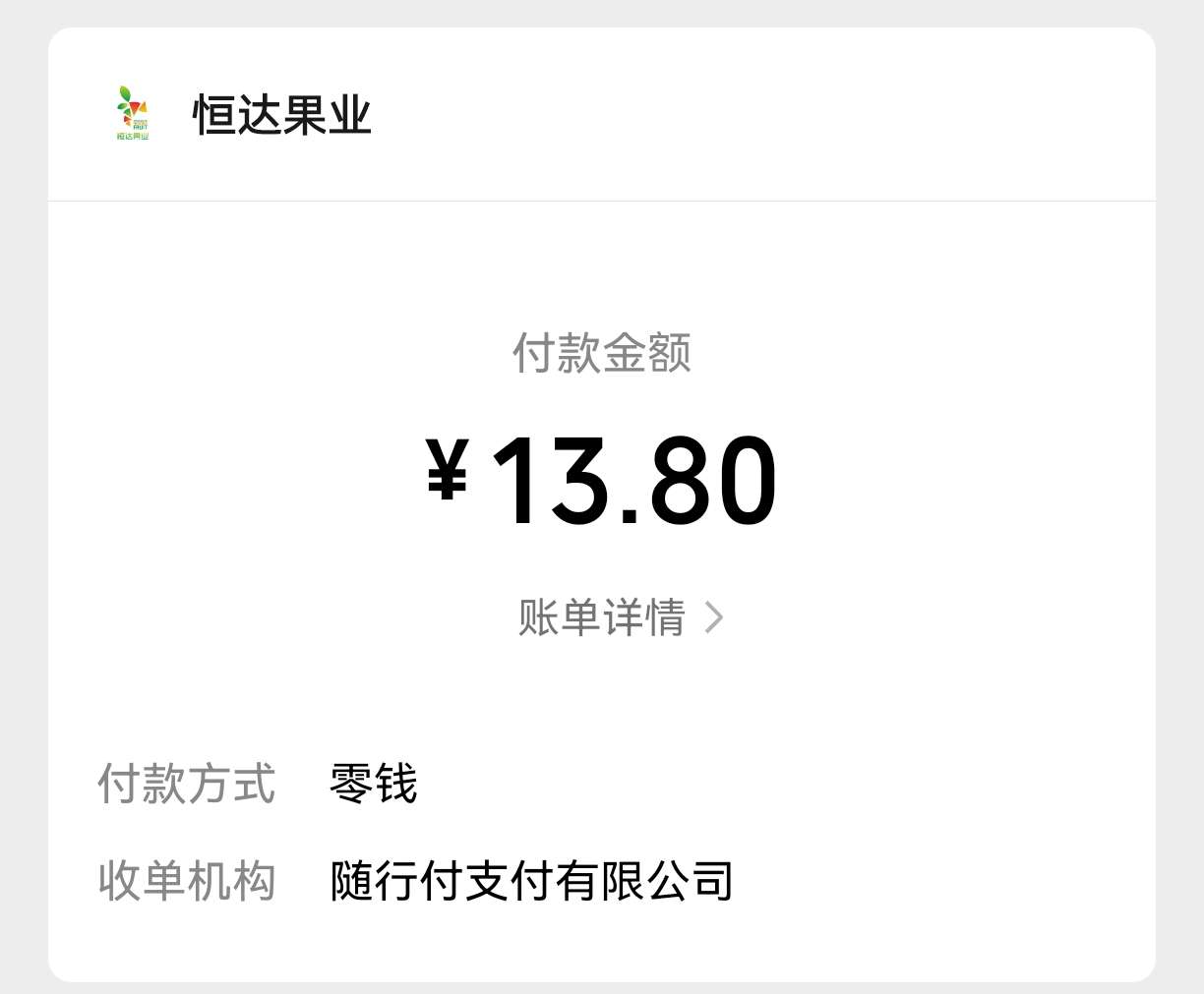1204x994 pixels.
Task: Click the first digit 1 of the amount
Action: [514, 482]
